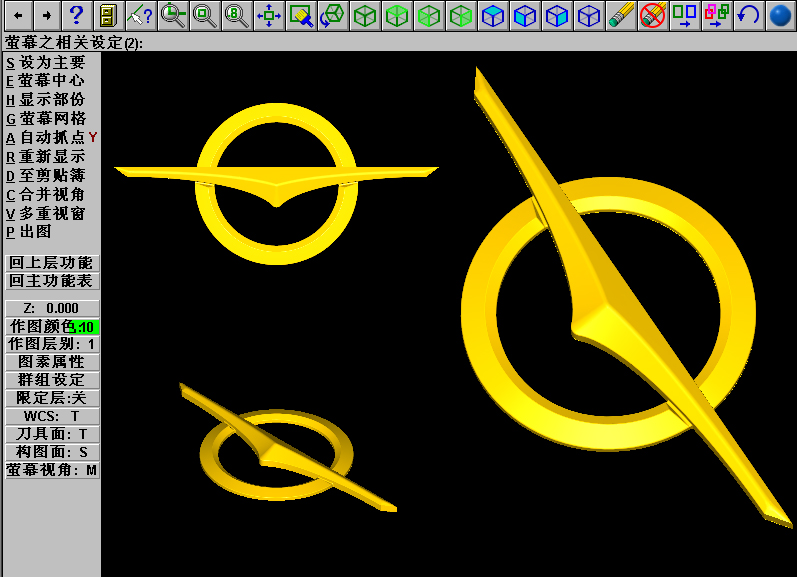The width and height of the screenshot is (797, 577).
Task: Click the green squares translate icon
Action: [x=685, y=15]
